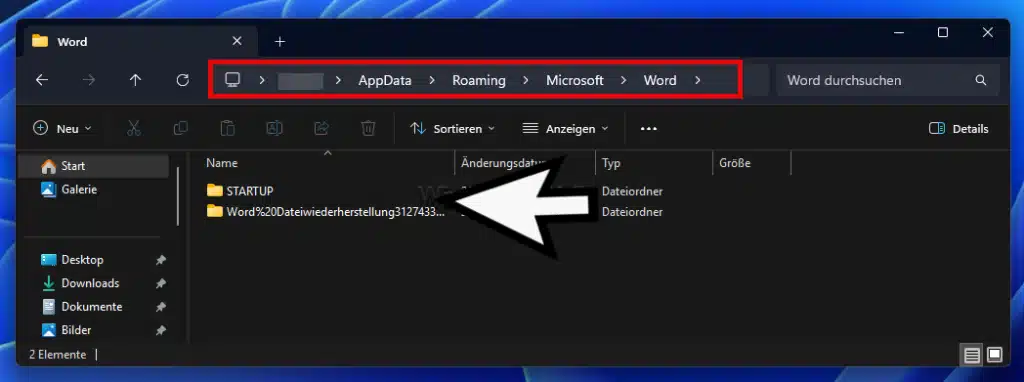This screenshot has width=1024, height=382.
Task: Go back with the left arrow
Action: [x=42, y=80]
